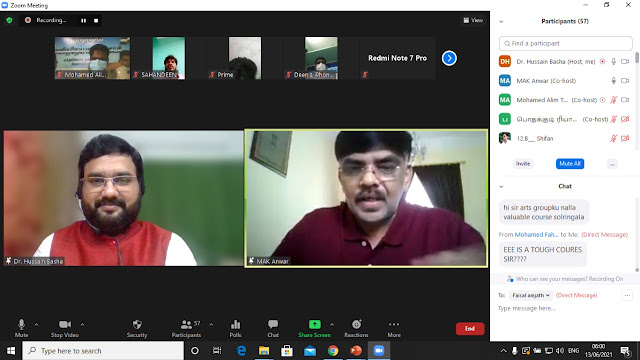This screenshot has width=640, height=360.
Task: Toggle Mohamed Alim's camera icon
Action: (x=625, y=100)
